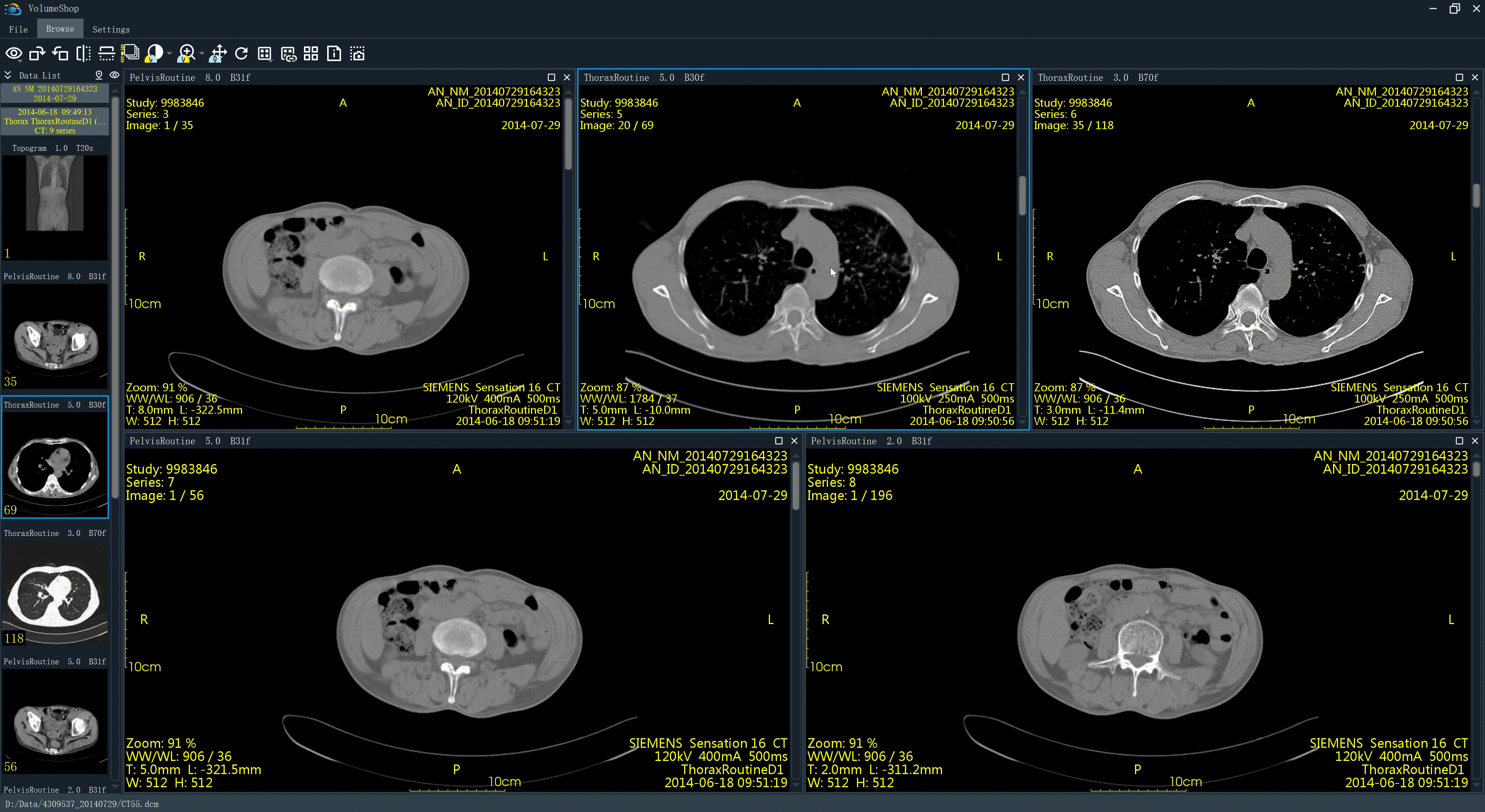Click slice scrollbar of ThoraxRoutine 5.0 B30f viewport
1485x812 pixels.
1022,196
